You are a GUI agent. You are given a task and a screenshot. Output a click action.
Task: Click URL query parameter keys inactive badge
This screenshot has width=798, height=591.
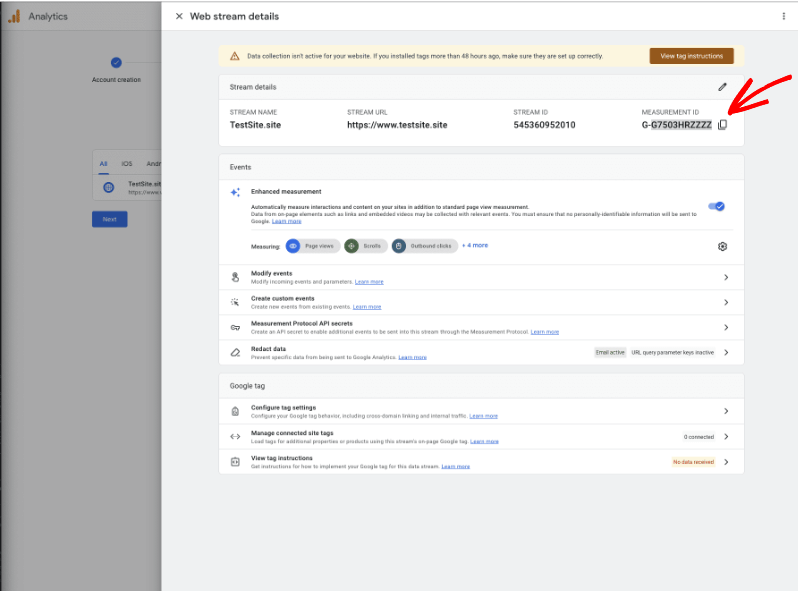click(672, 352)
